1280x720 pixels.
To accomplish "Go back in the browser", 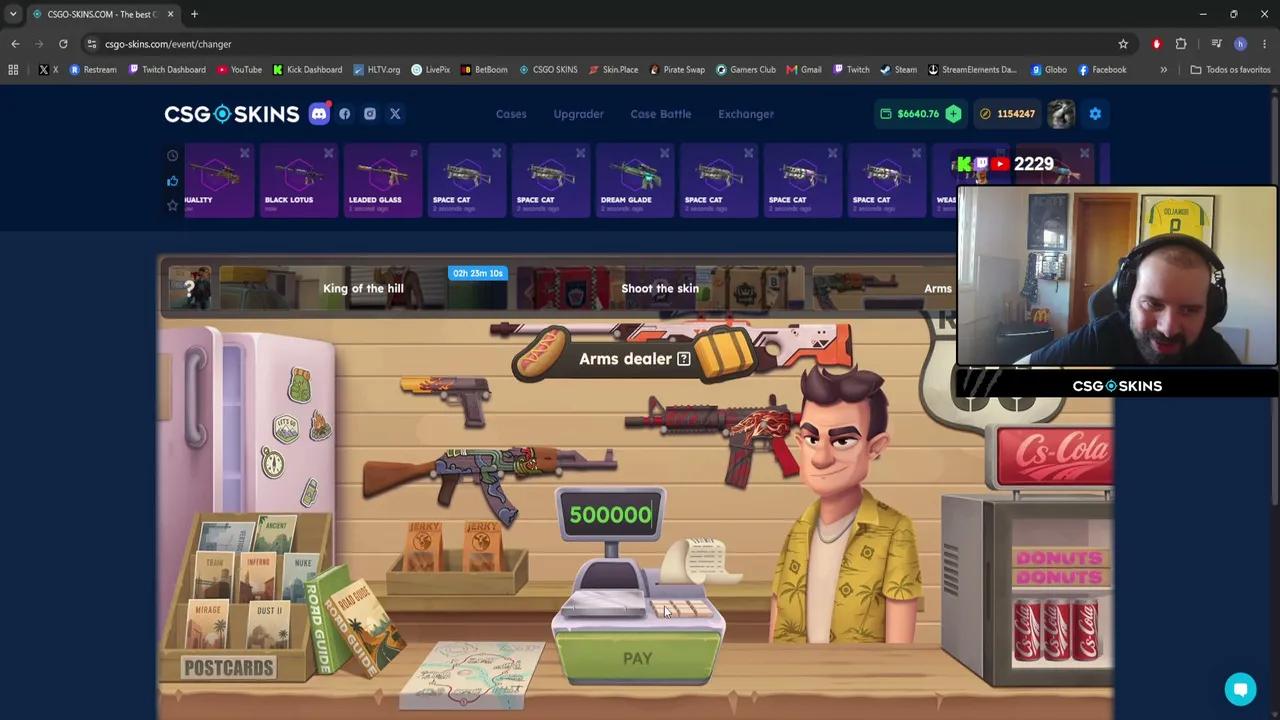I will point(15,44).
